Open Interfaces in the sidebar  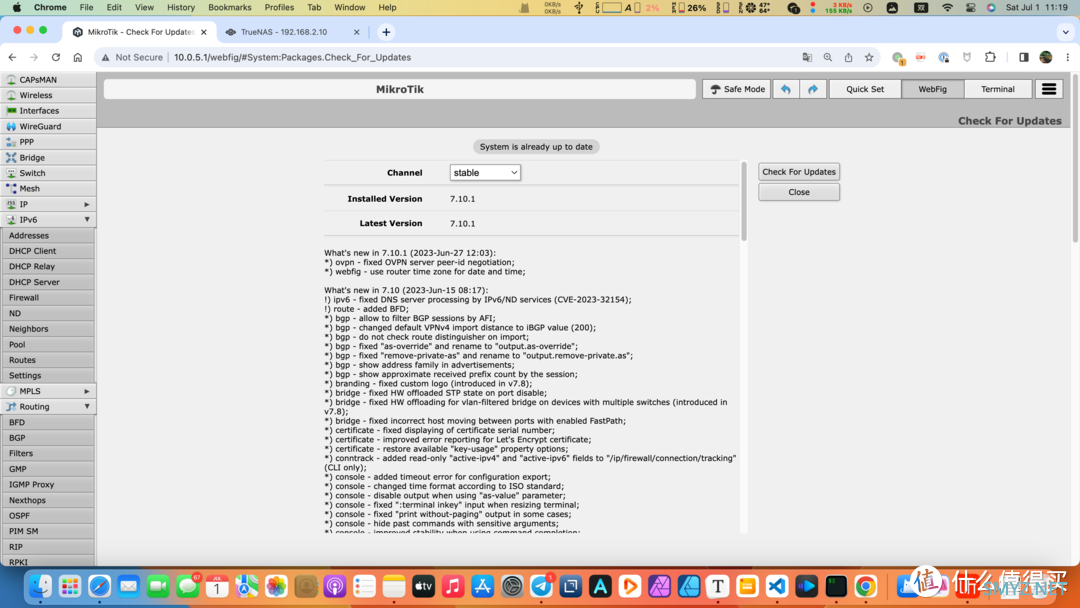[48, 111]
